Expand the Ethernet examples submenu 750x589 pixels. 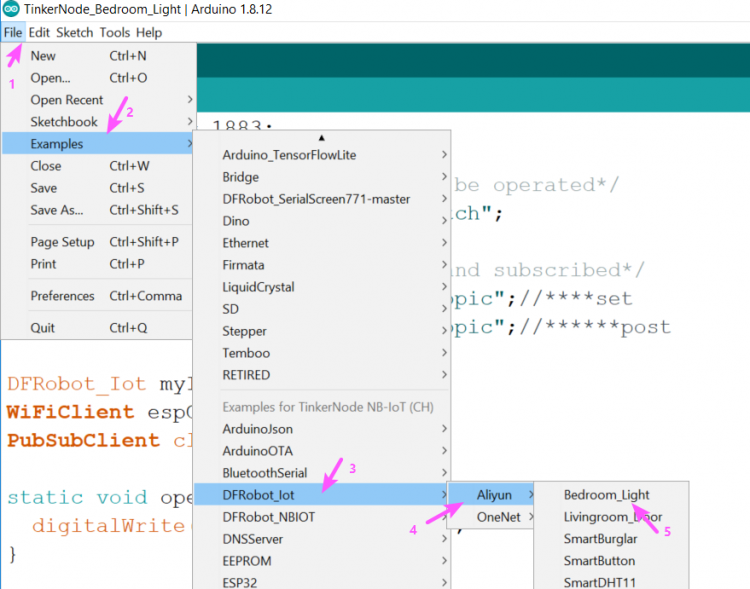pos(321,243)
